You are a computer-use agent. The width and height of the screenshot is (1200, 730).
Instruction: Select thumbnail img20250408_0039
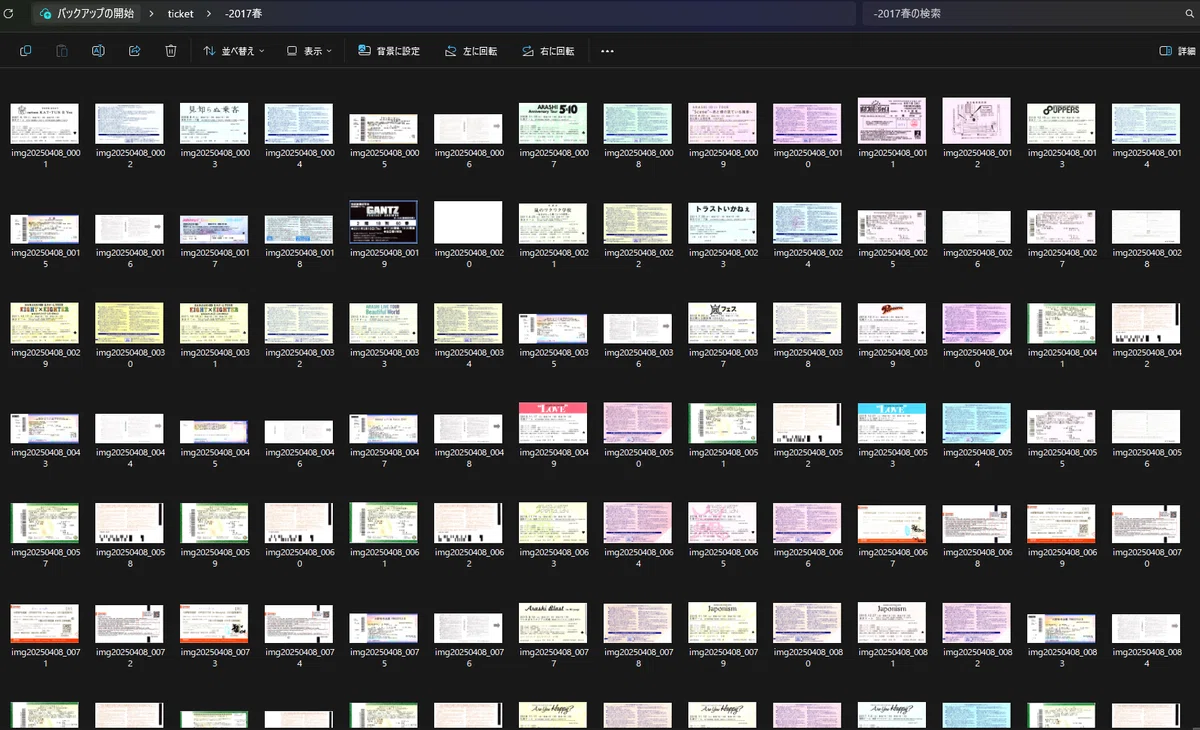(892, 323)
